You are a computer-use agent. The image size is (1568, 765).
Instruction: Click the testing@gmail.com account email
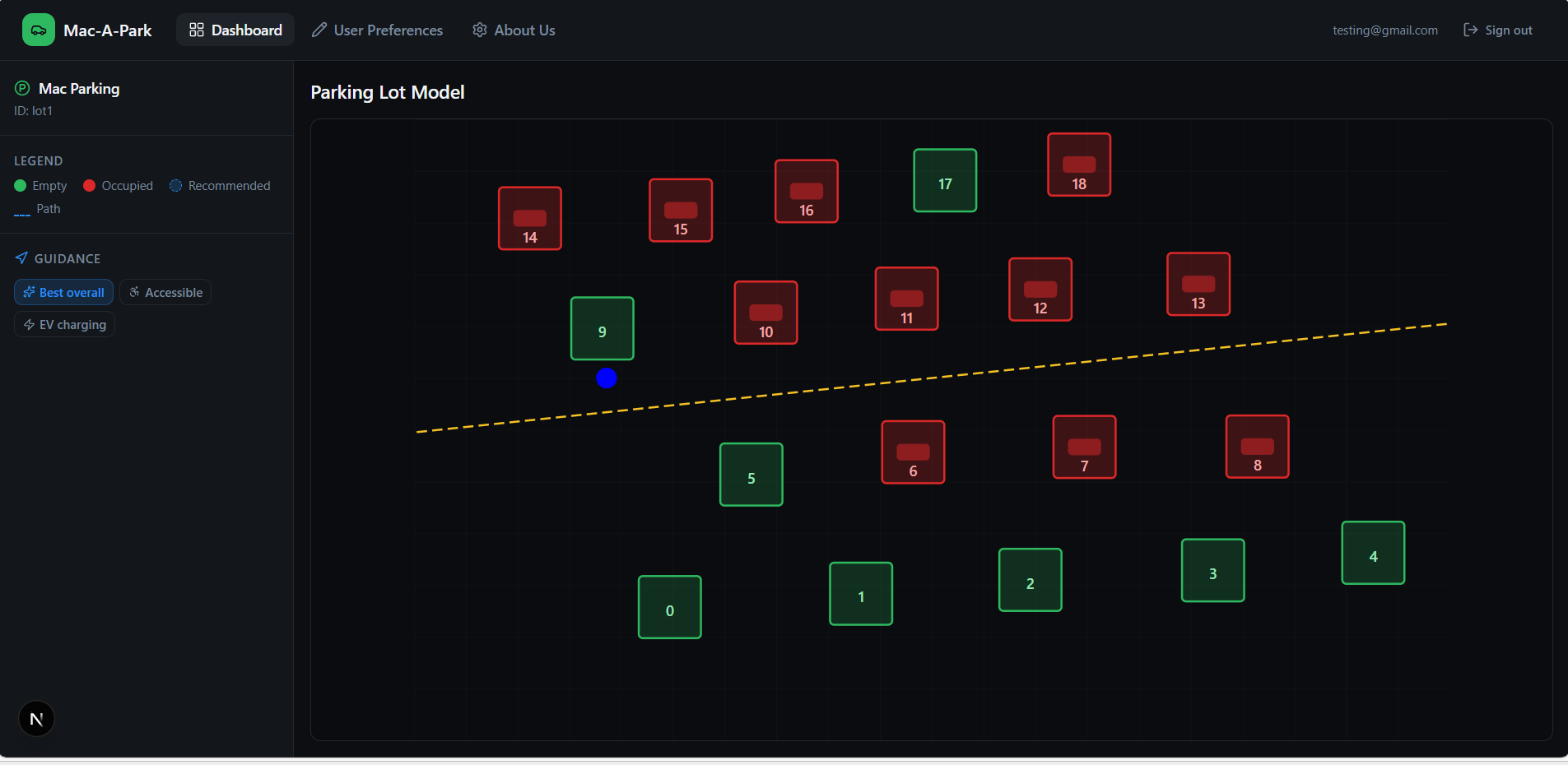coord(1385,30)
